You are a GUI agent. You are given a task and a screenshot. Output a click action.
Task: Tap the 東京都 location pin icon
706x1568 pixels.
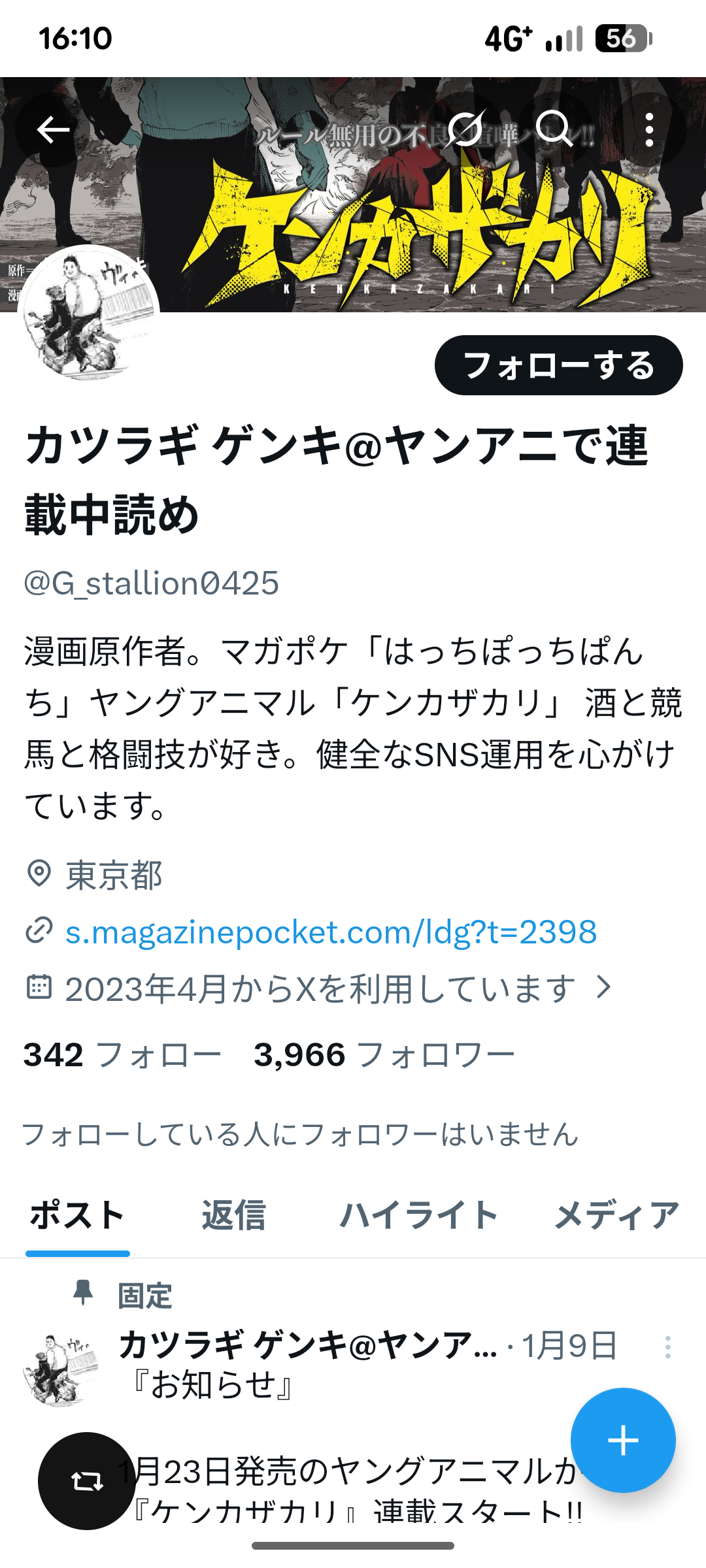39,874
